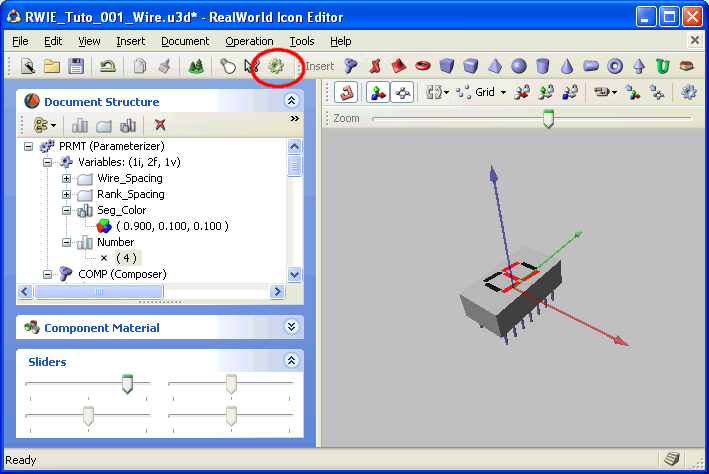The image size is (709, 474).
Task: Collapse the Document Structure panel
Action: click(x=292, y=100)
